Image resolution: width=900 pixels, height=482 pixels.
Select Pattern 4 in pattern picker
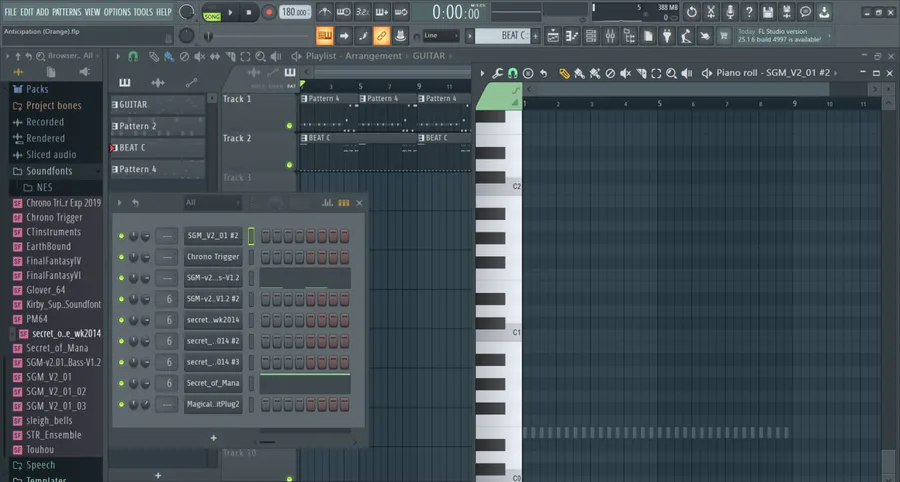(x=158, y=169)
